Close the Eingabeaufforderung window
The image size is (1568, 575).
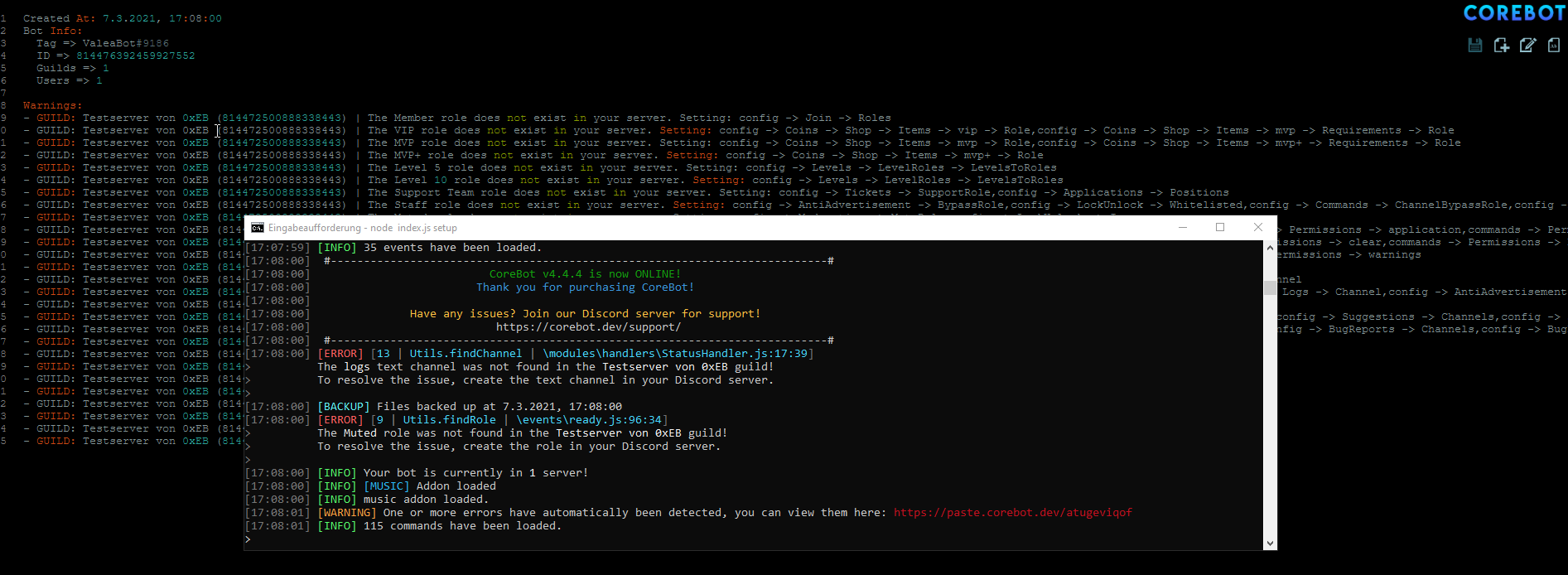click(x=1258, y=227)
